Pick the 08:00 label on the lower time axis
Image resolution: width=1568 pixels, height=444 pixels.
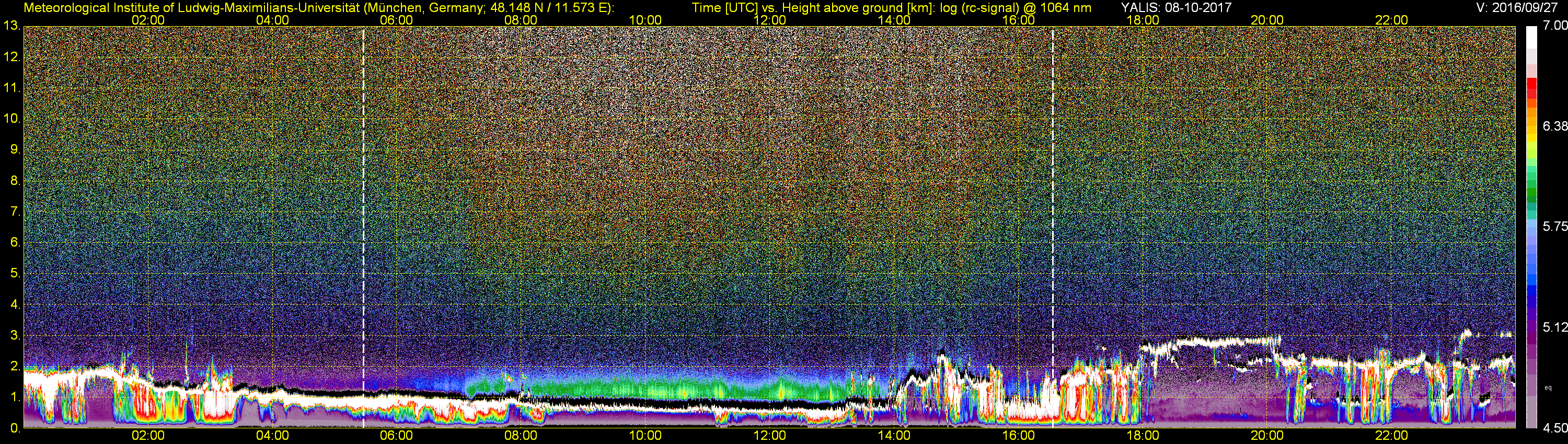[521, 436]
